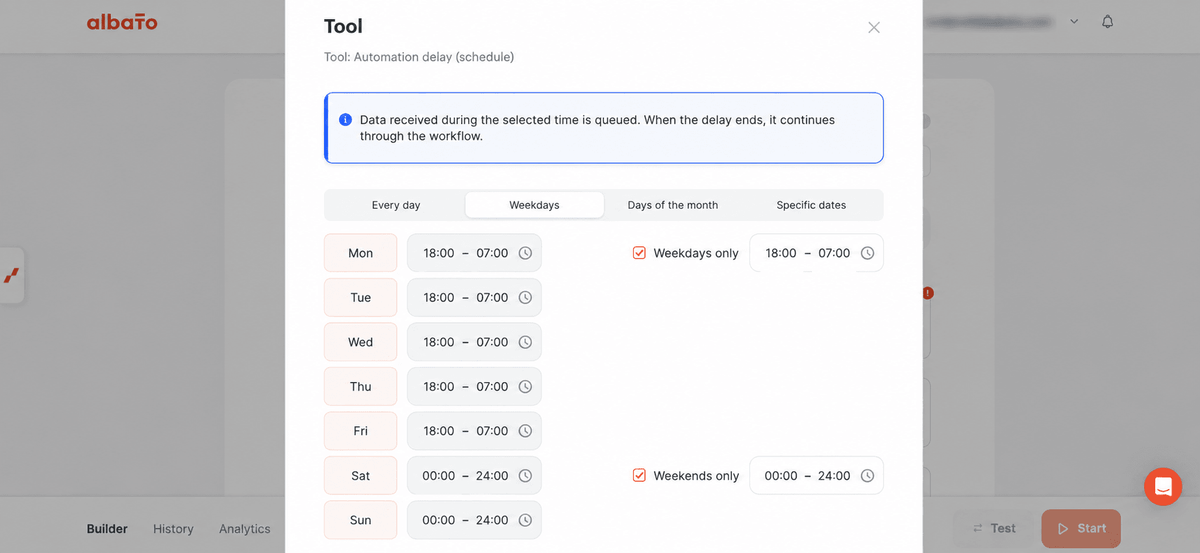This screenshot has width=1200, height=553.
Task: Click the Start button
Action: click(1081, 528)
